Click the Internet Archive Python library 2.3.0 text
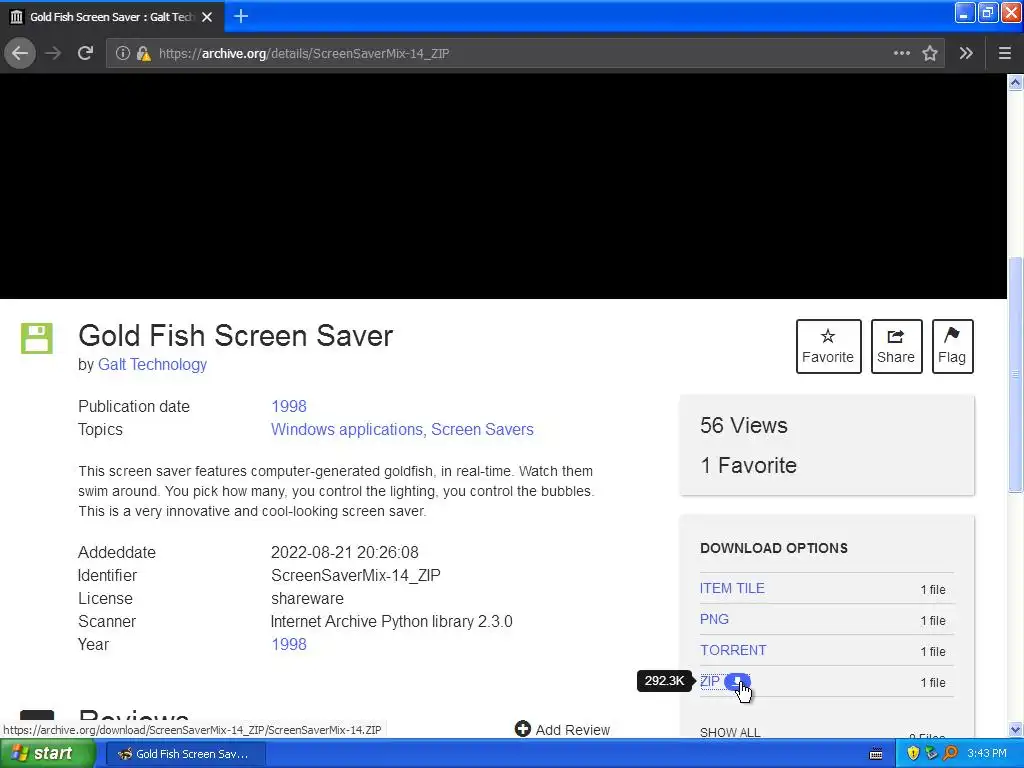 tap(391, 622)
